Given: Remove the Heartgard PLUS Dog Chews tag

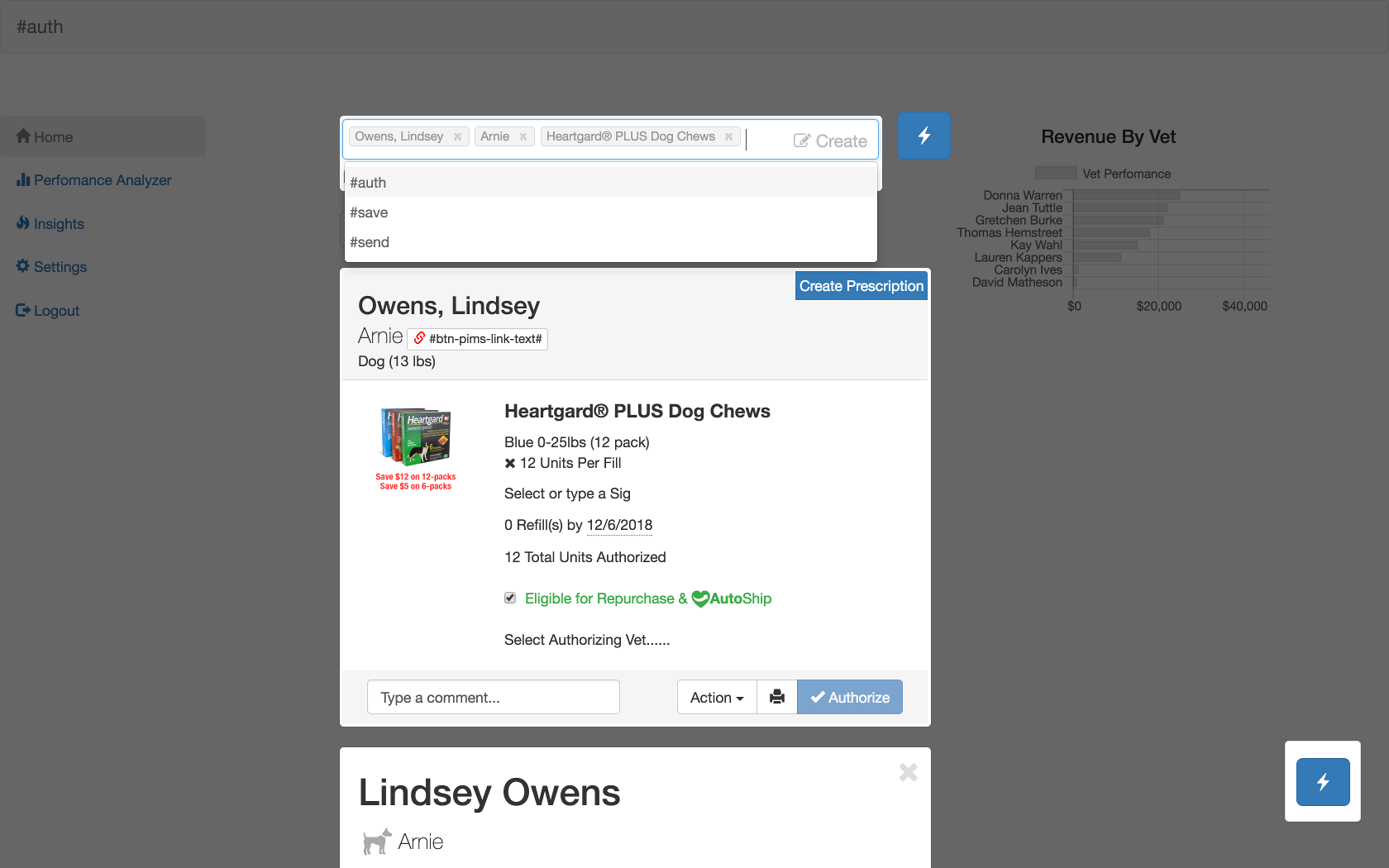Looking at the screenshot, I should pos(728,137).
